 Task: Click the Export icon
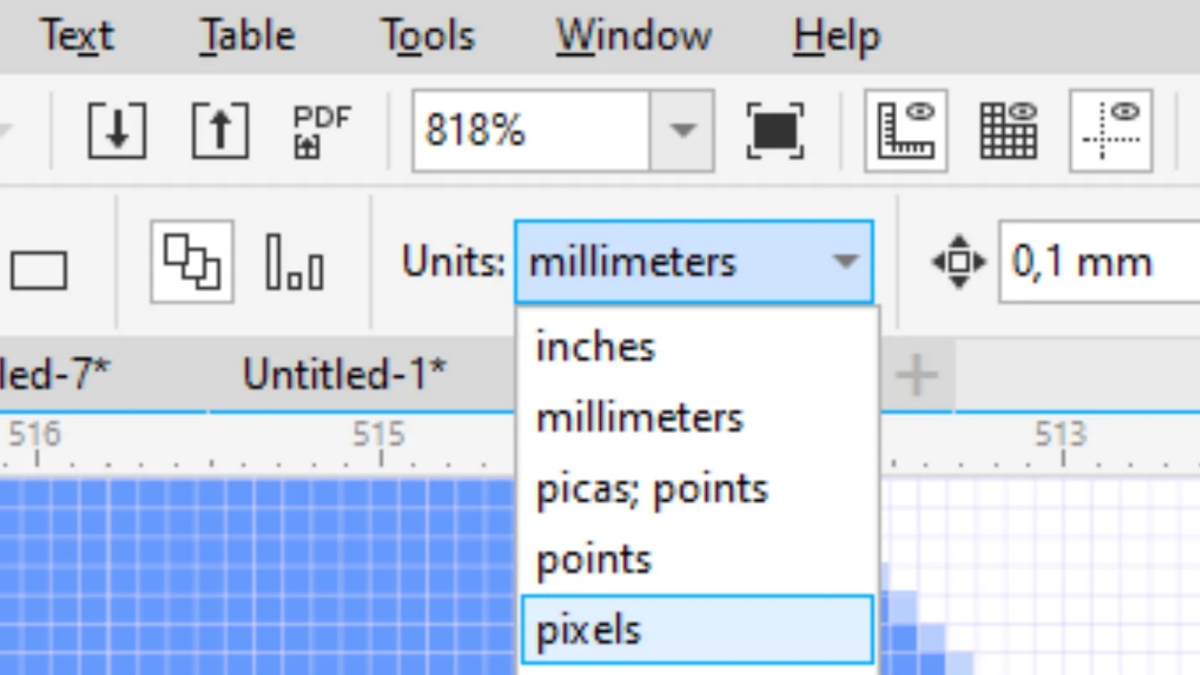coord(220,131)
